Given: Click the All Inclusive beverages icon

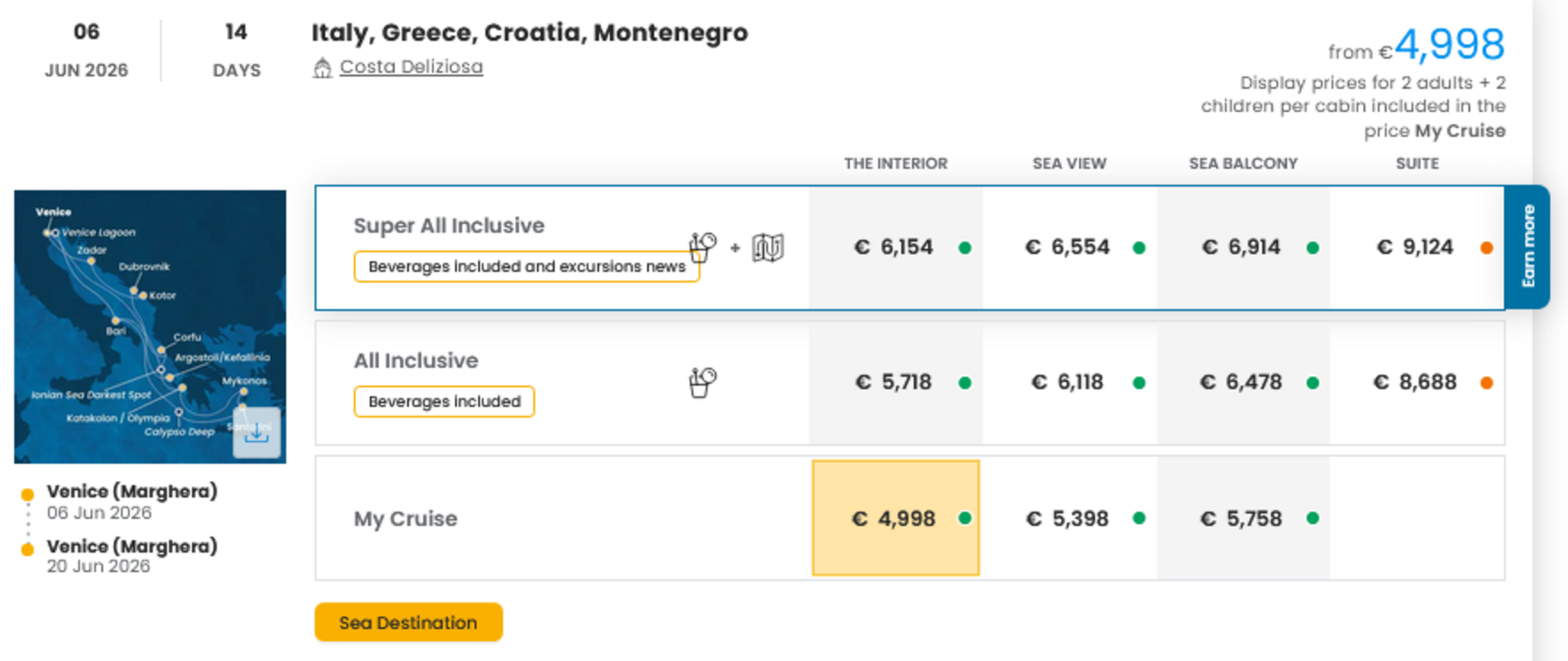Looking at the screenshot, I should 702,382.
